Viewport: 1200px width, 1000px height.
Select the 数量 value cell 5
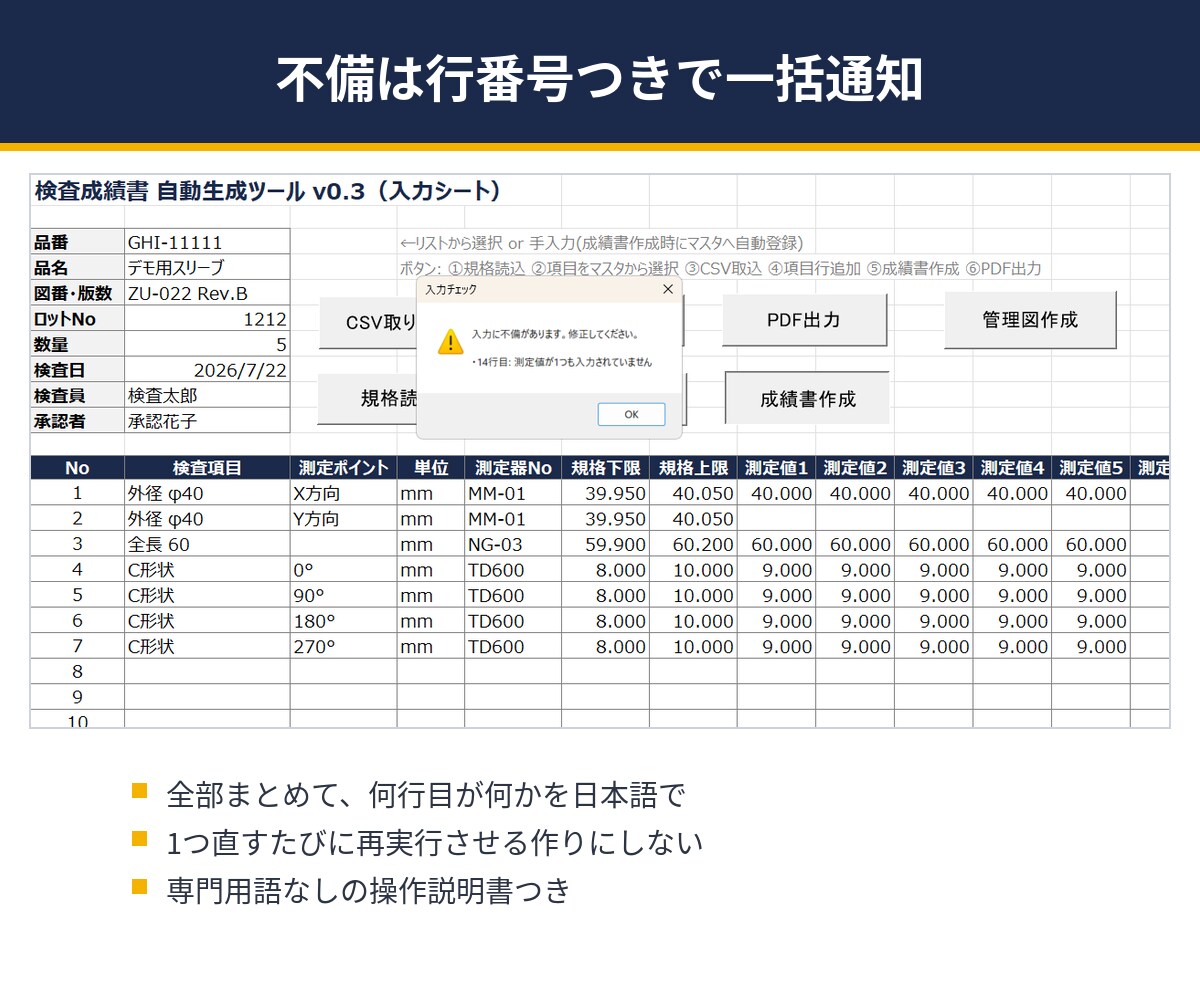(x=207, y=345)
